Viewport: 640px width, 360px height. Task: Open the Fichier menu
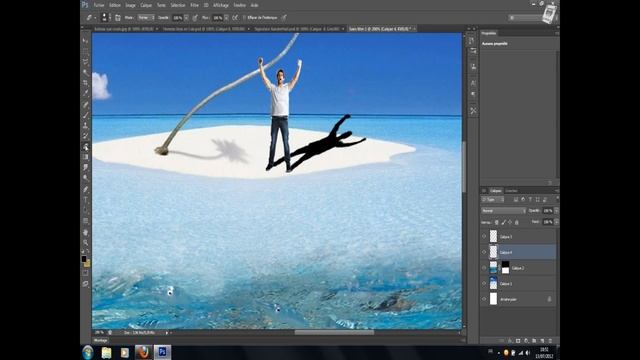(x=99, y=5)
